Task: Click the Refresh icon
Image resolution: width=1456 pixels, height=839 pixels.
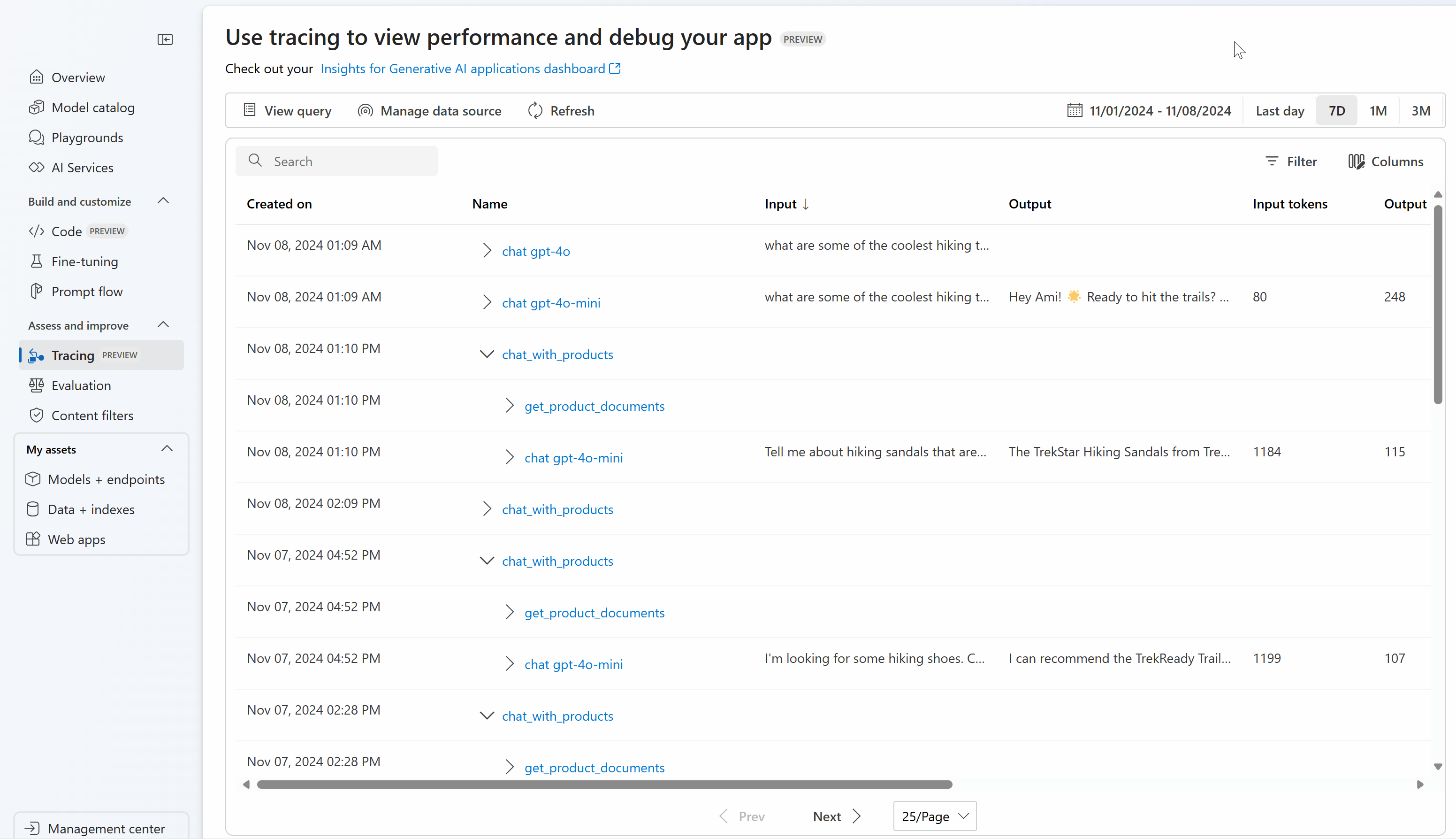Action: pyautogui.click(x=535, y=110)
